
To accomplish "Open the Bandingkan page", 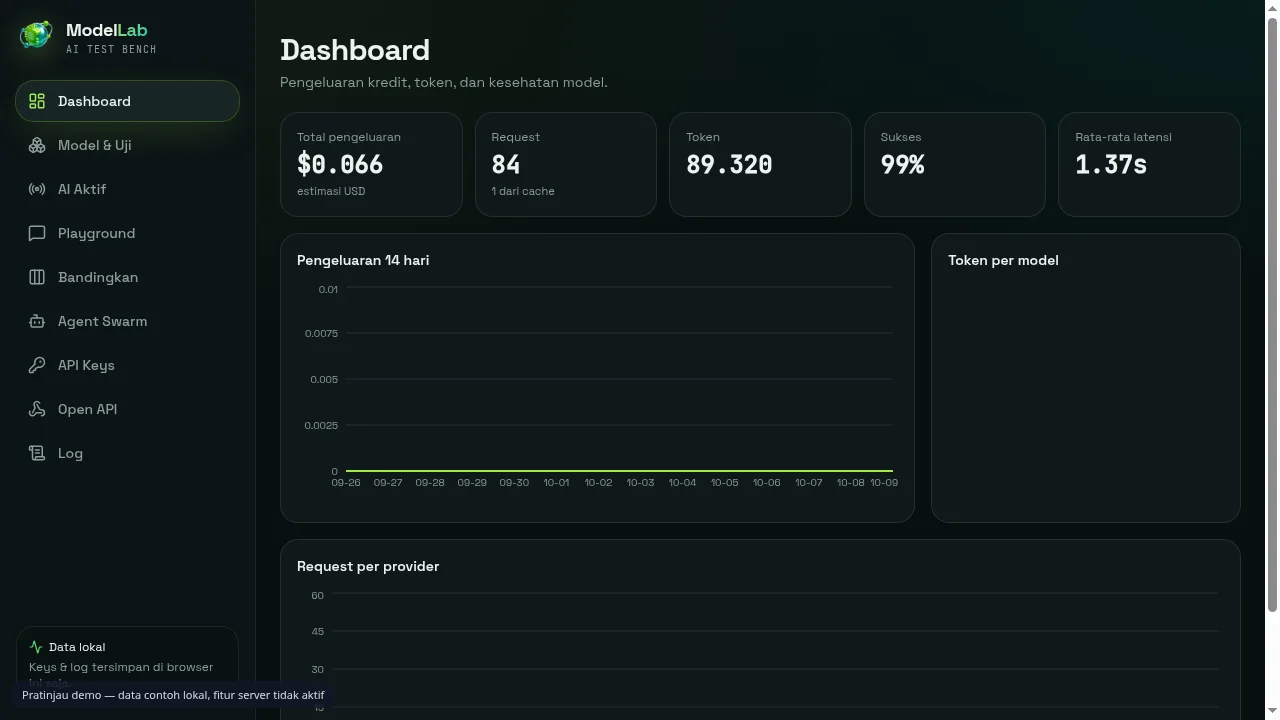I will click(127, 277).
